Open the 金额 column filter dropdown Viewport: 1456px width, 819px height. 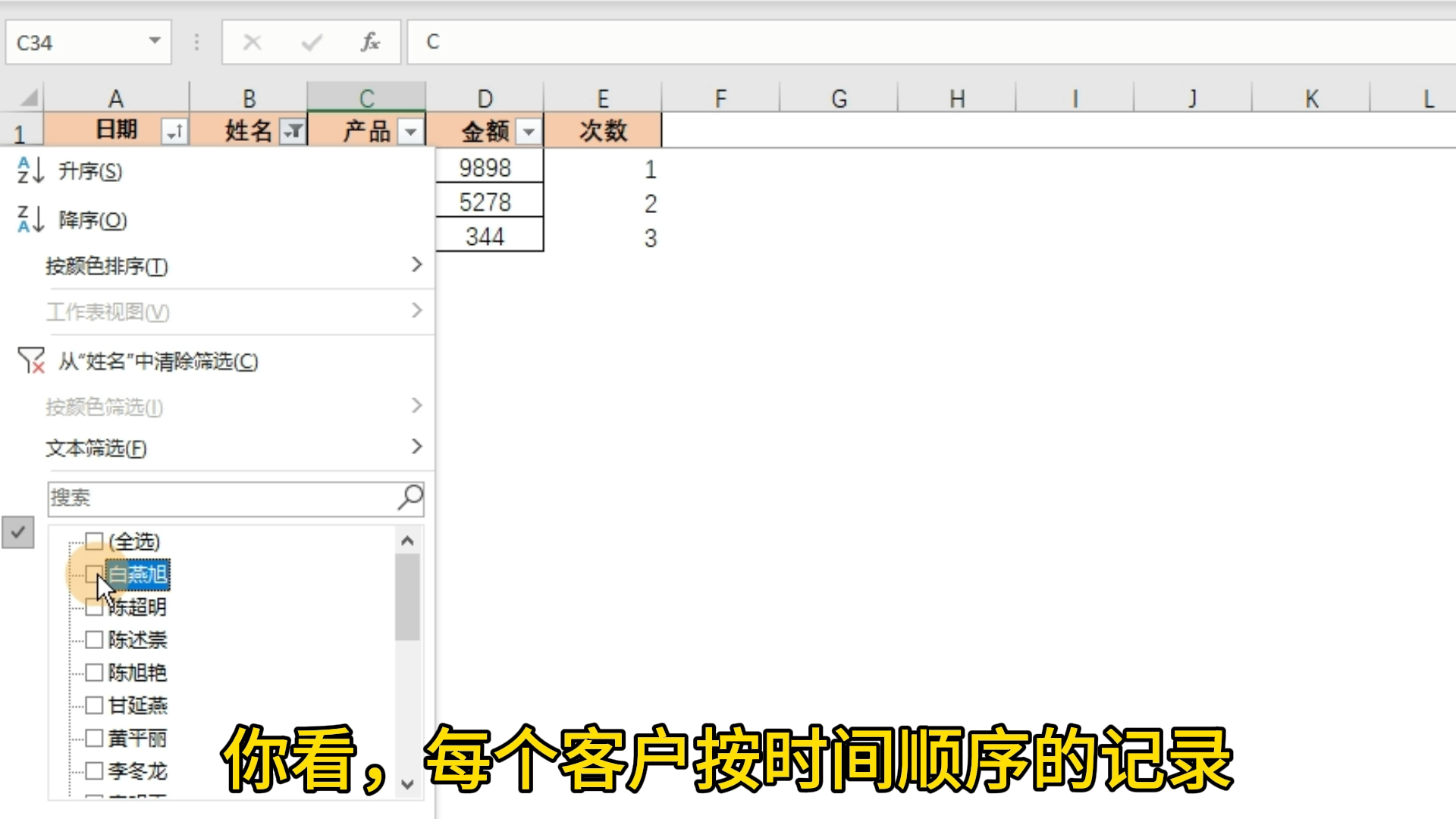pyautogui.click(x=529, y=130)
